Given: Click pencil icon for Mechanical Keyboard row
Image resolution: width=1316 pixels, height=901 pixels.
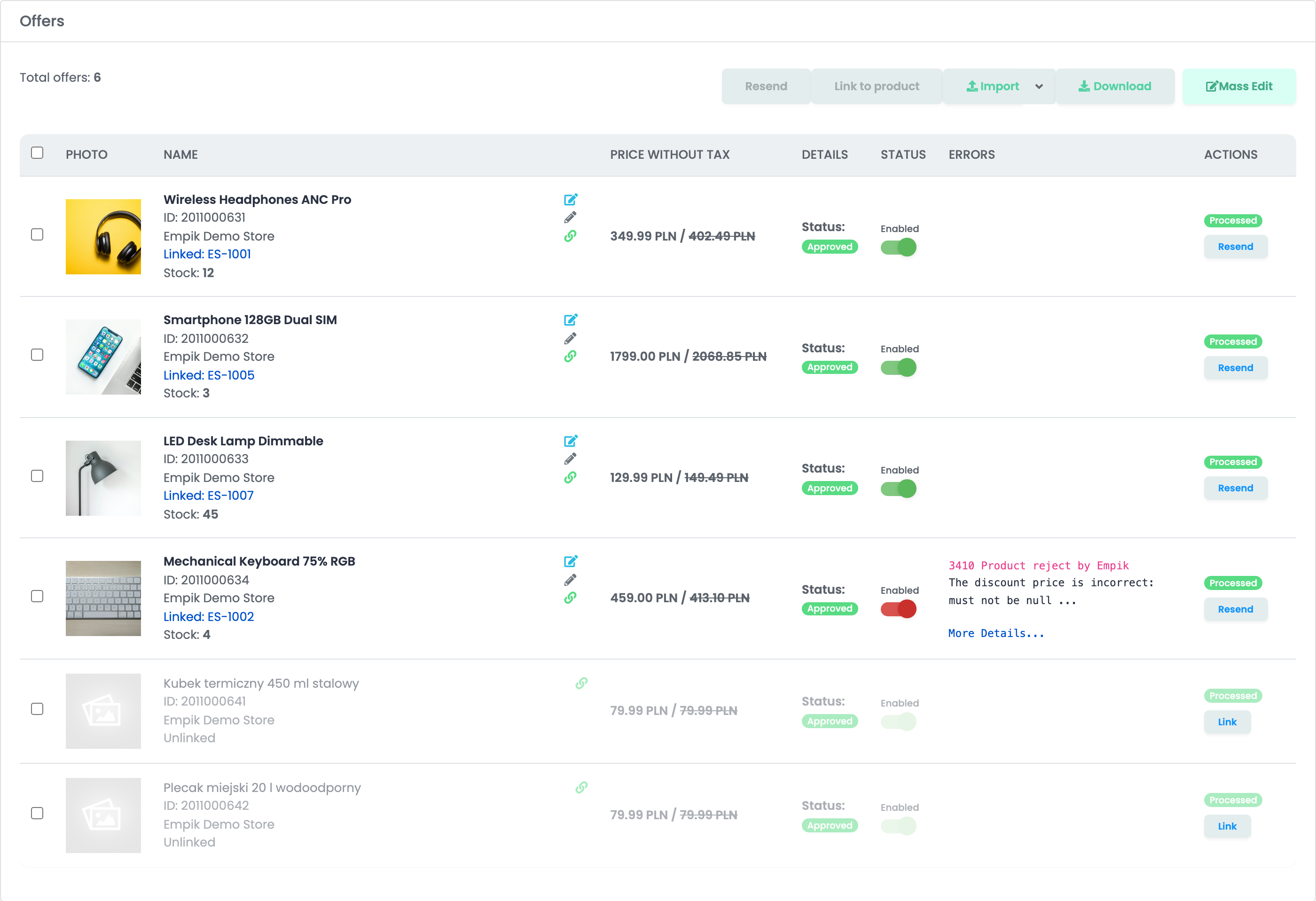Looking at the screenshot, I should [570, 580].
